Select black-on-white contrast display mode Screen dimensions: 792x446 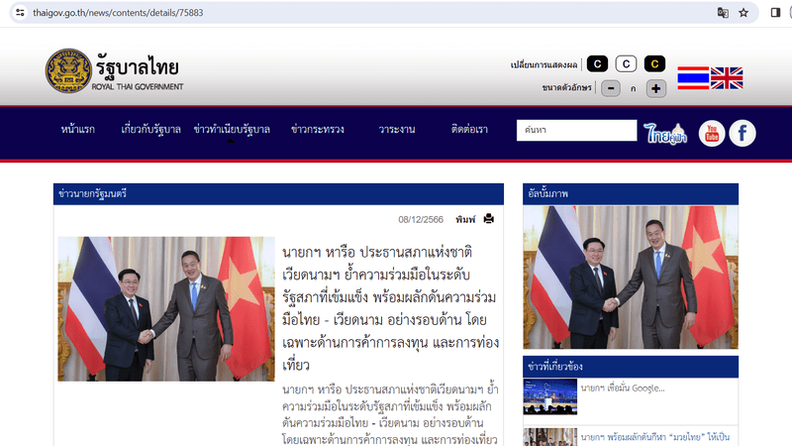click(x=626, y=64)
